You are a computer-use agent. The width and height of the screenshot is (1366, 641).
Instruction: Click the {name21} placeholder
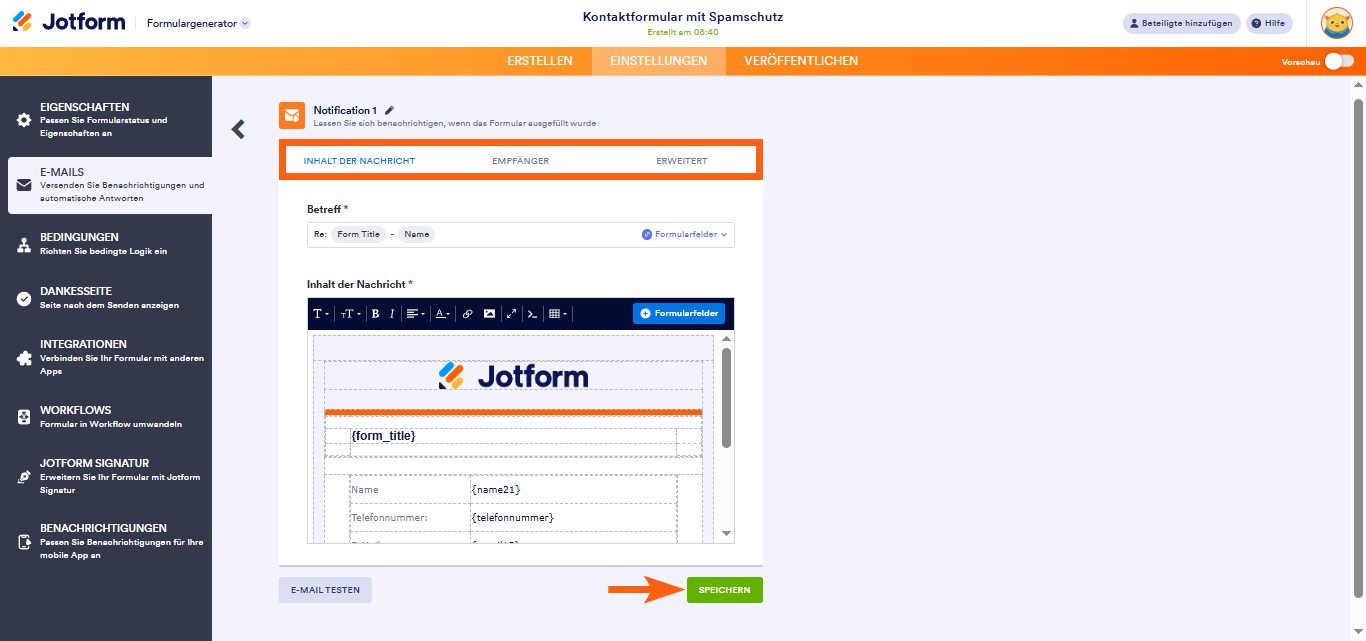[x=496, y=490]
